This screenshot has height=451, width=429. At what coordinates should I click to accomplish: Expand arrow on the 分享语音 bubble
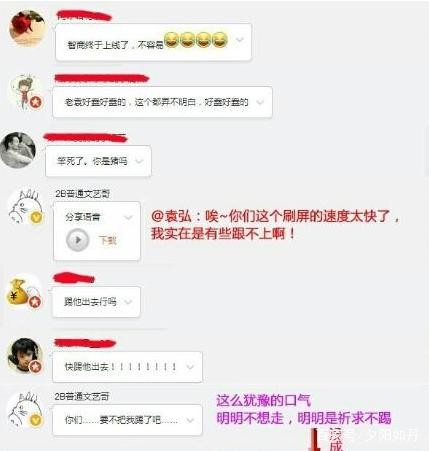tap(128, 217)
